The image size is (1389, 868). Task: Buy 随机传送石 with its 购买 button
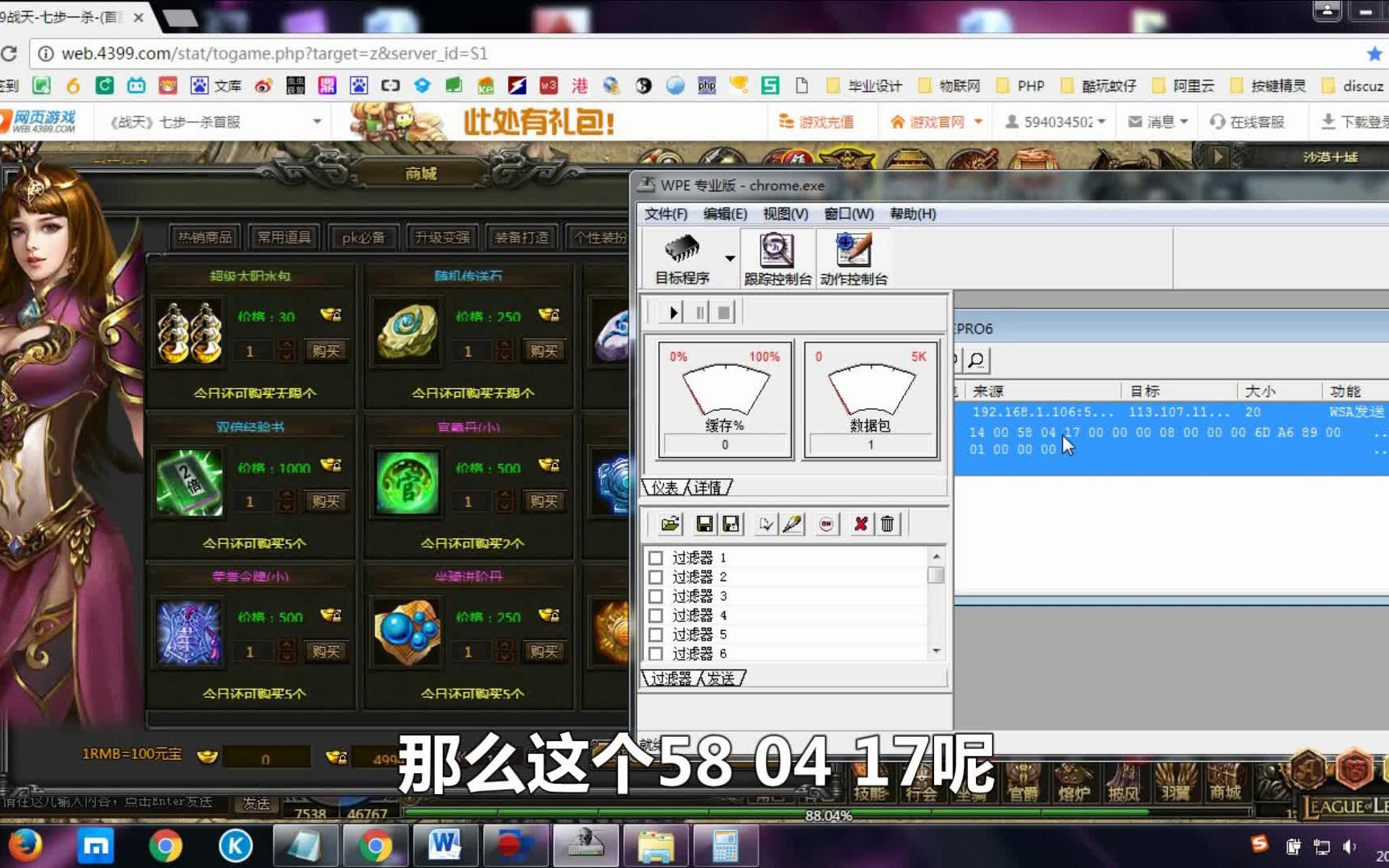[544, 351]
